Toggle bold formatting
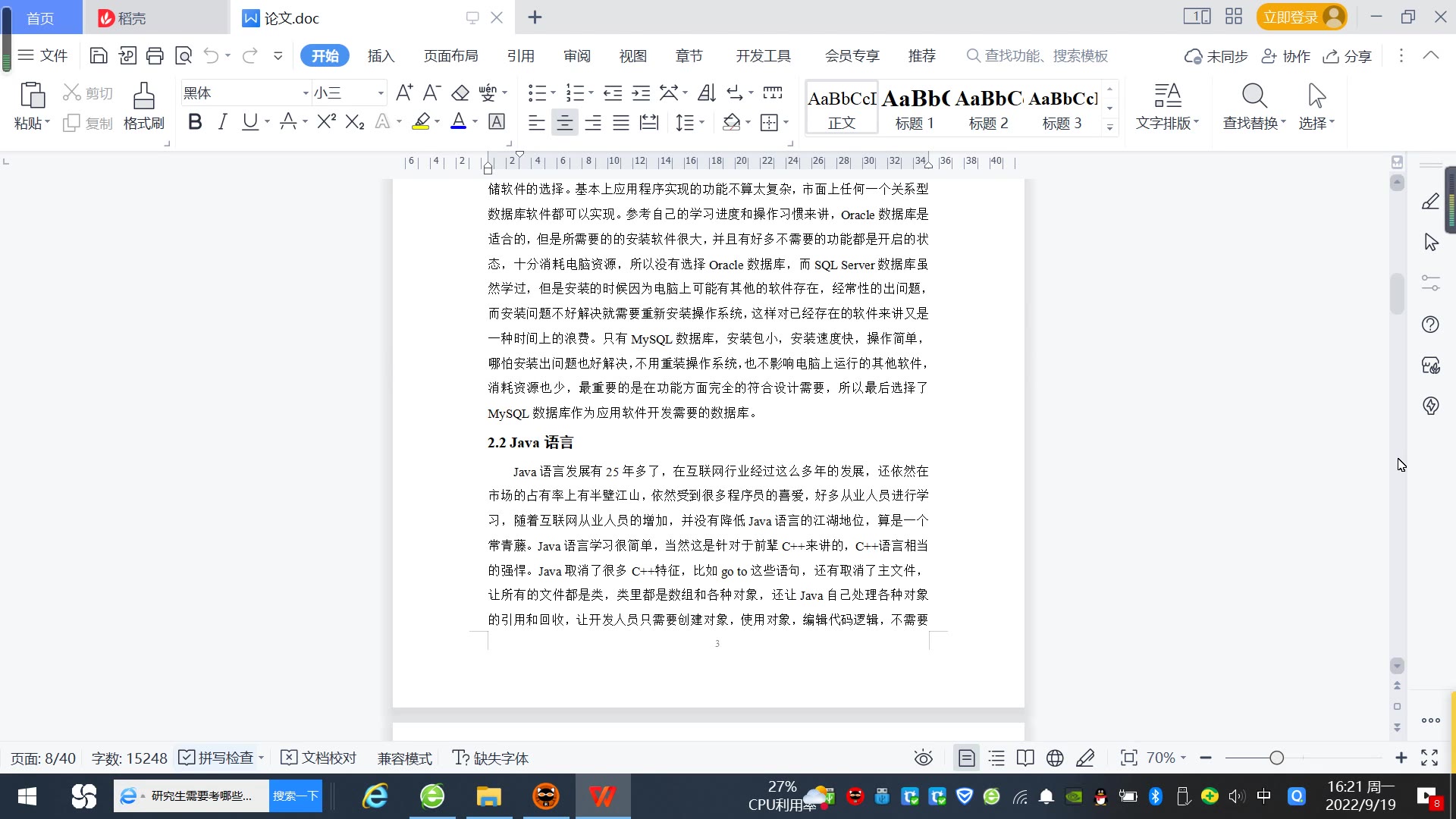Image resolution: width=1456 pixels, height=819 pixels. (195, 122)
